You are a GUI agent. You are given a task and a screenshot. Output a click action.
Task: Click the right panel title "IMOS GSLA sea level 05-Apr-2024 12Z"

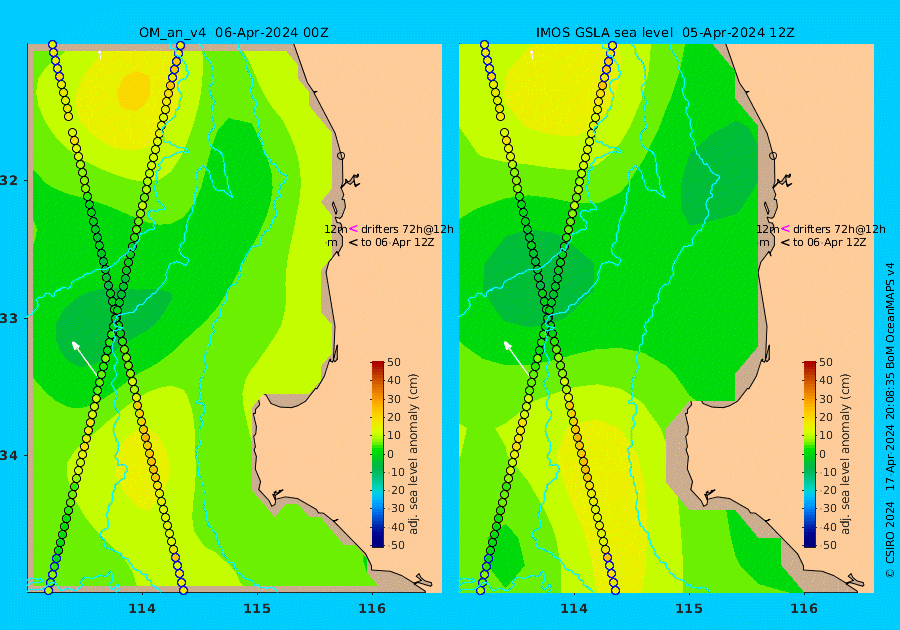click(665, 33)
